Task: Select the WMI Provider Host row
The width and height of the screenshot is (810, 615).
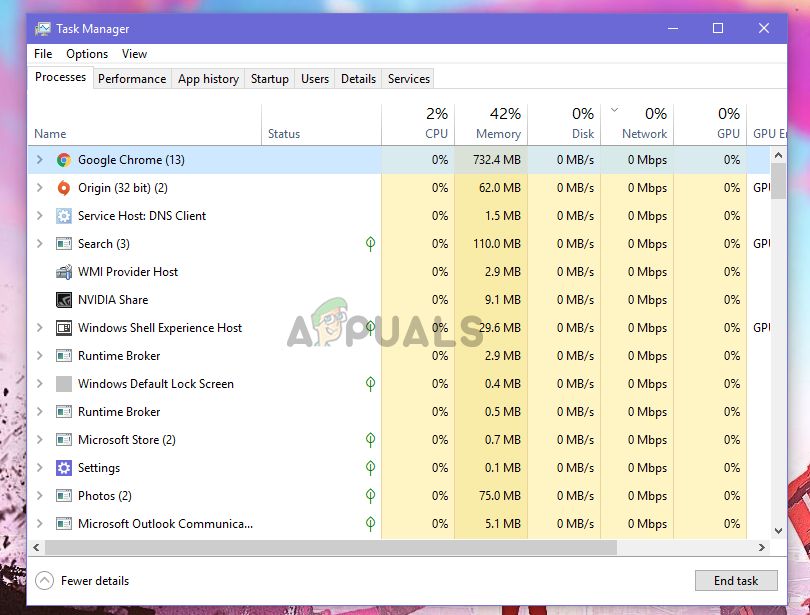Action: click(399, 272)
